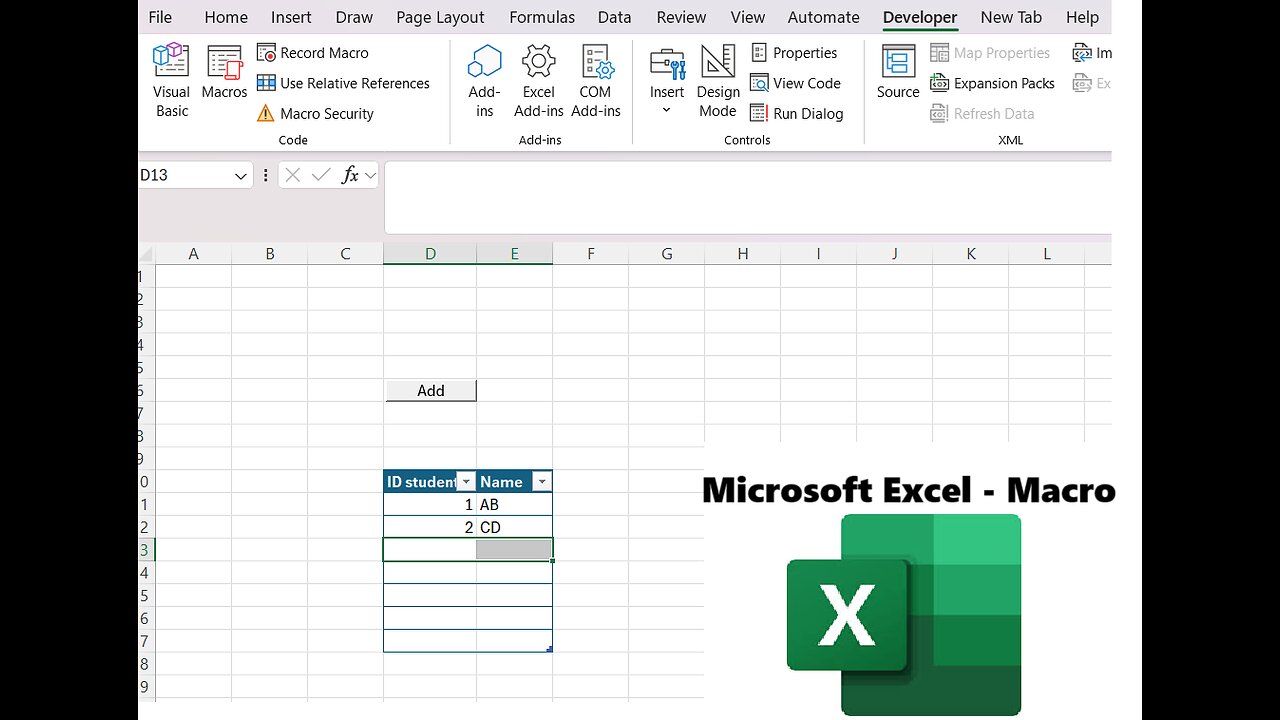Switch to the Draw tab
This screenshot has height=720, width=1280.
tap(354, 17)
